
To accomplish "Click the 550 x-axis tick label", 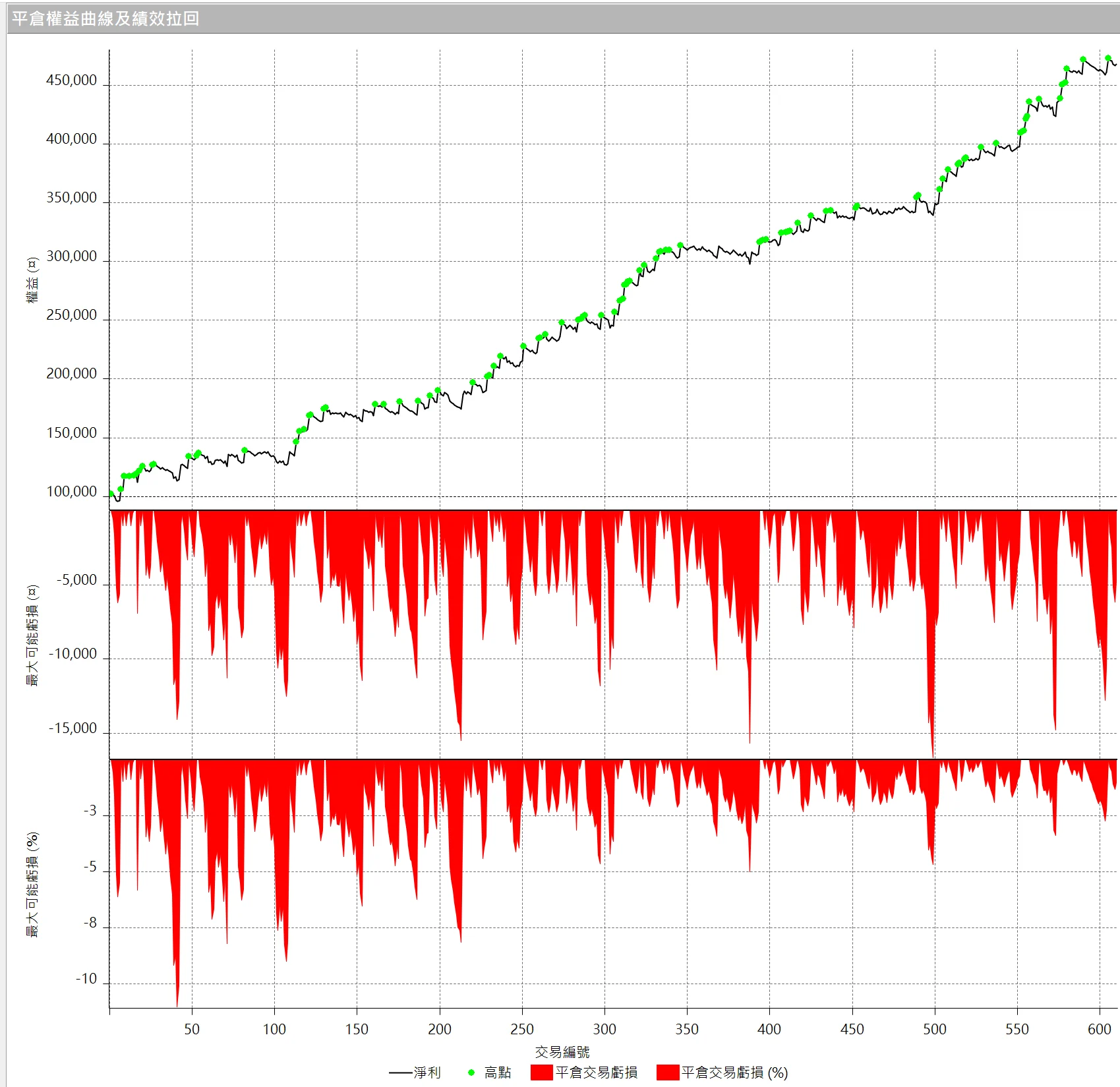I will 1017,1029.
